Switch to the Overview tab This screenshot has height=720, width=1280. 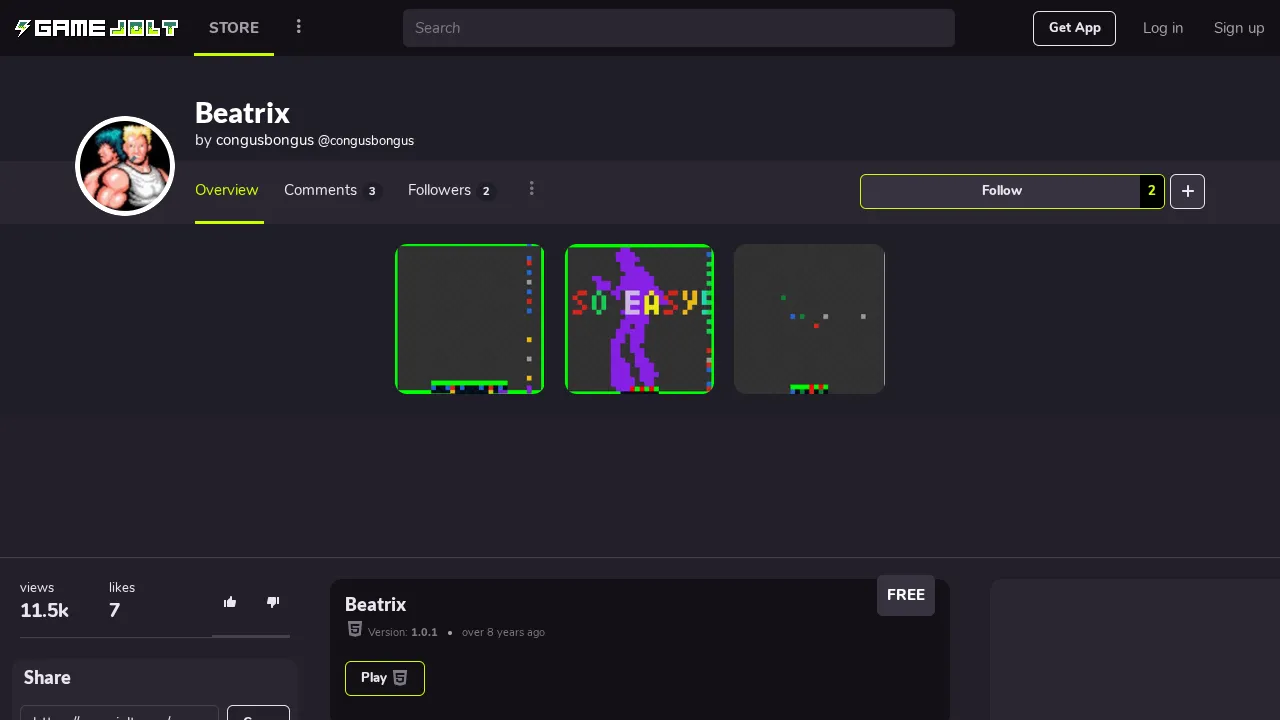[x=227, y=190]
